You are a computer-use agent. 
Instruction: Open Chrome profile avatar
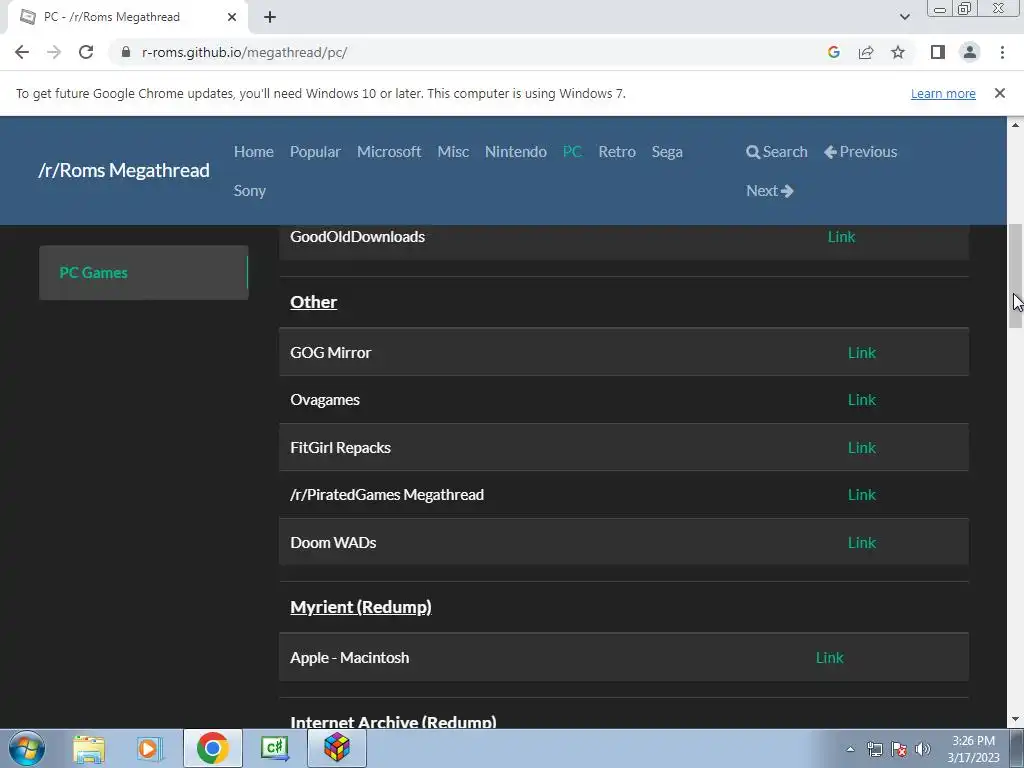tap(970, 52)
